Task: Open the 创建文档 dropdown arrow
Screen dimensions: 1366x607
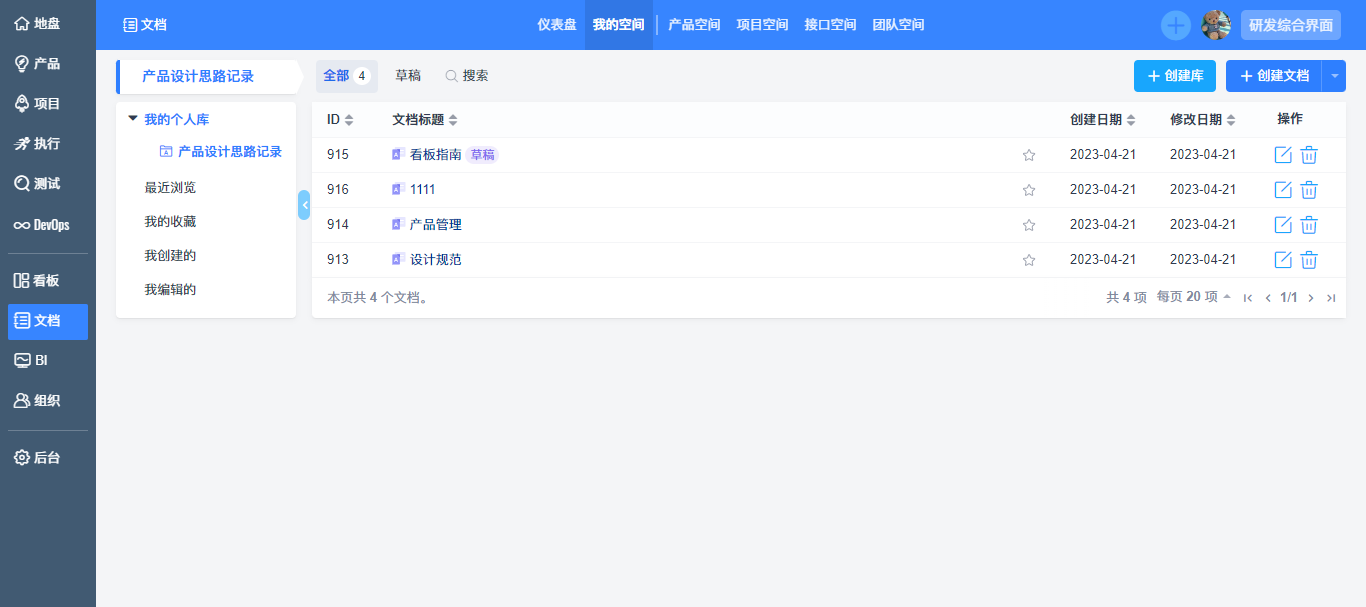Action: tap(1337, 75)
